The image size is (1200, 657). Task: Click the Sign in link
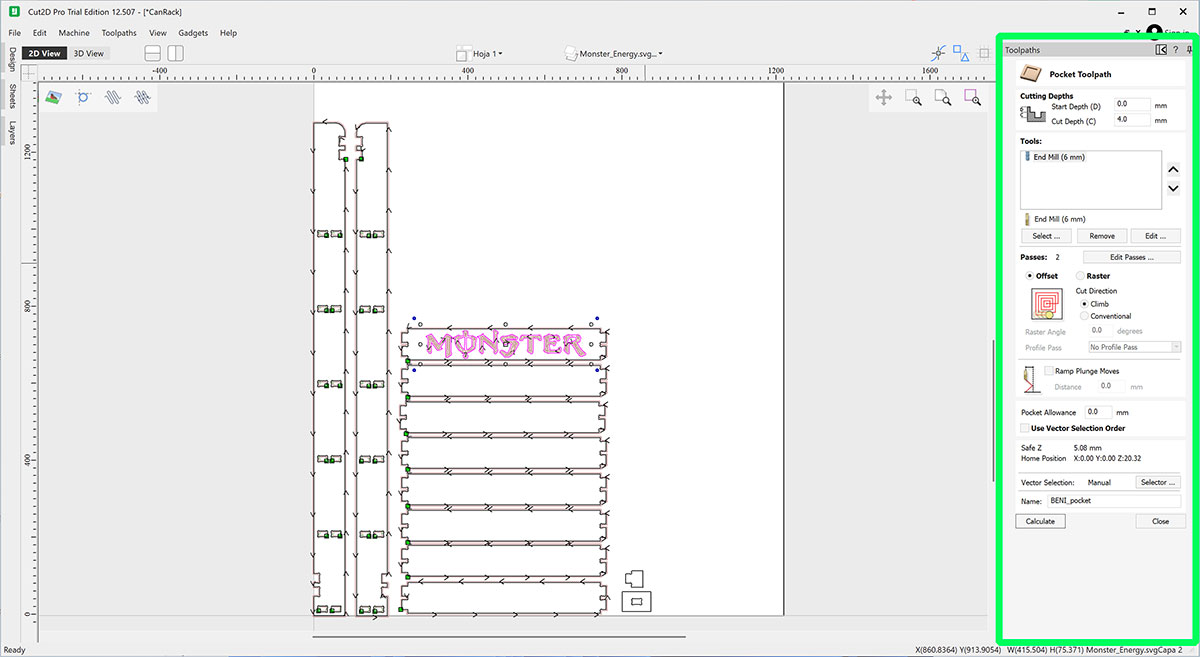[x=1178, y=33]
